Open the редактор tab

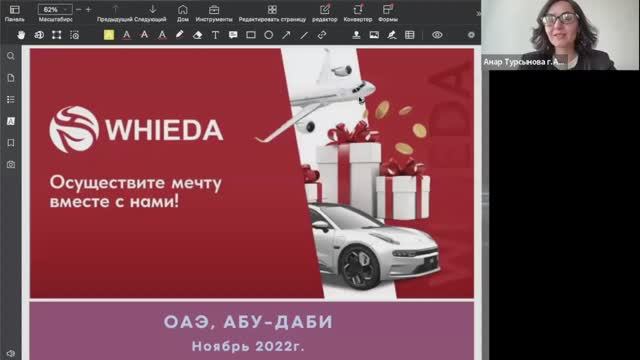click(324, 13)
